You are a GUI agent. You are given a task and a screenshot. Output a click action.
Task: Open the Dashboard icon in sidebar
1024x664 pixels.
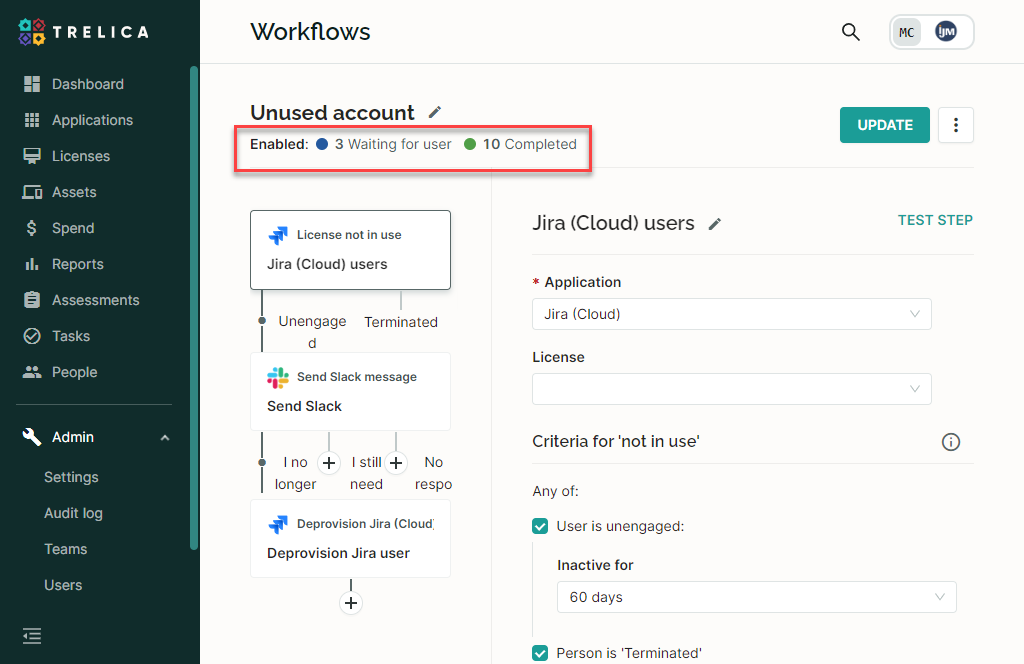[31, 84]
